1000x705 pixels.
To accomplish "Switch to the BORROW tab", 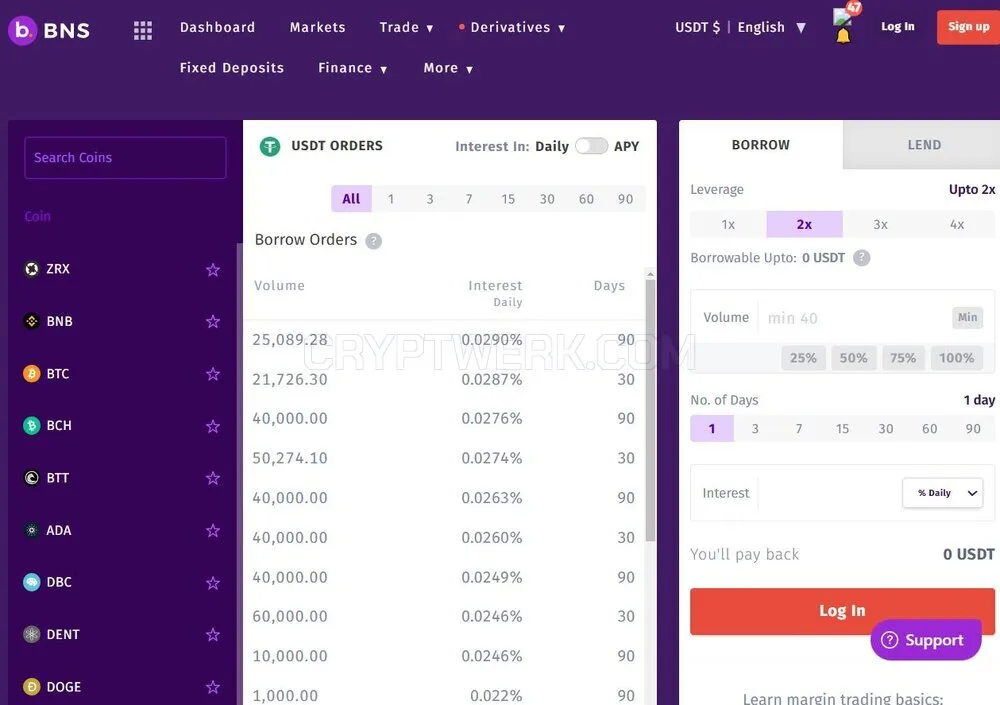I will pyautogui.click(x=761, y=145).
